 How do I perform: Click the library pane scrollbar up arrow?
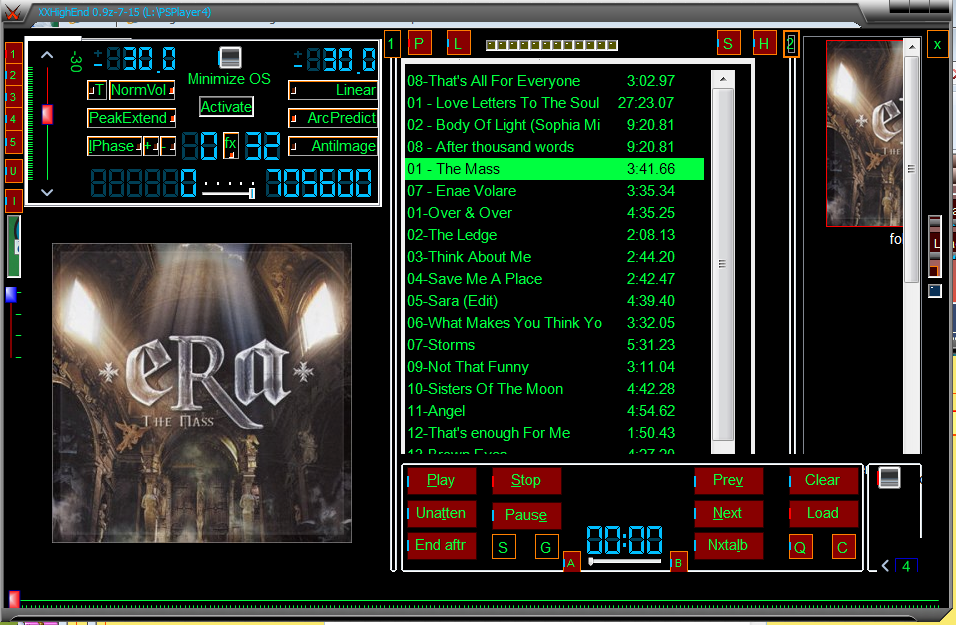912,47
